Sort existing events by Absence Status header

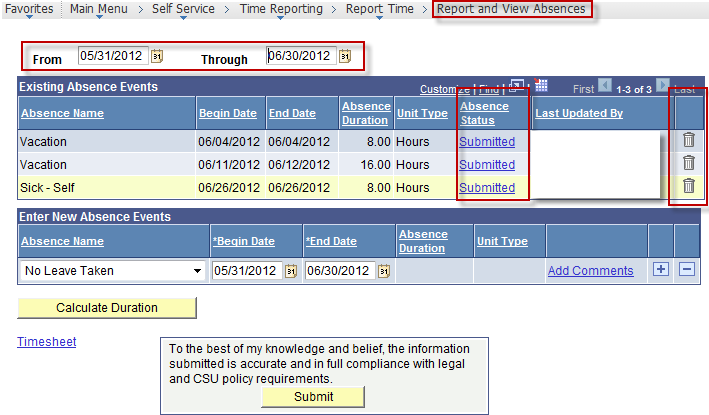(484, 113)
